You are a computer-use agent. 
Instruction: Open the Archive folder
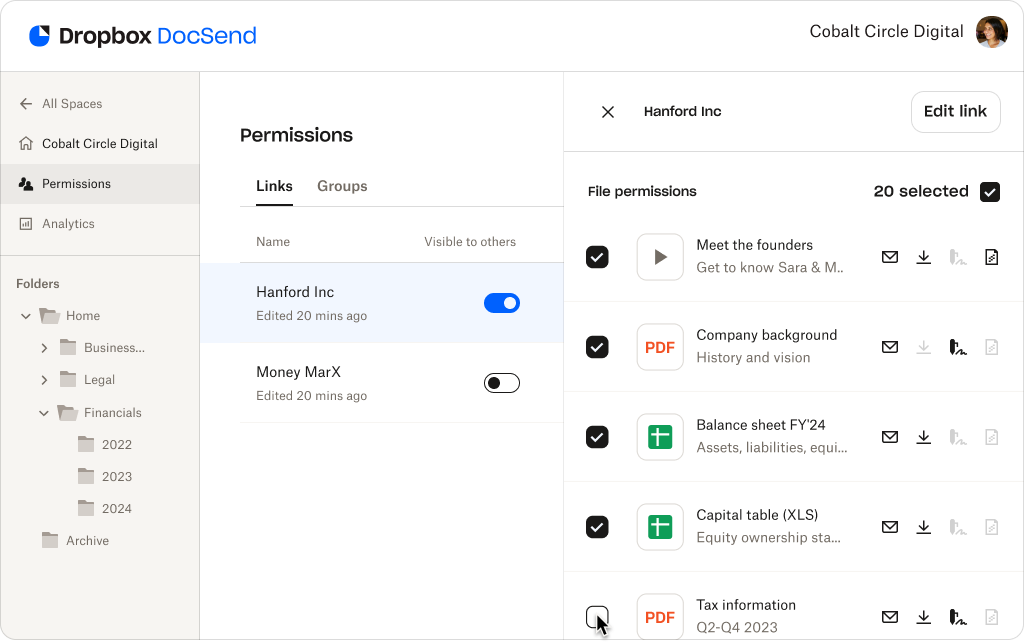pyautogui.click(x=75, y=541)
